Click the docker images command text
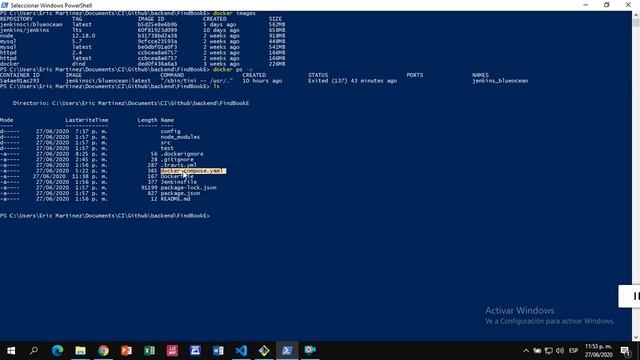This screenshot has height=360, width=640. click(x=234, y=13)
